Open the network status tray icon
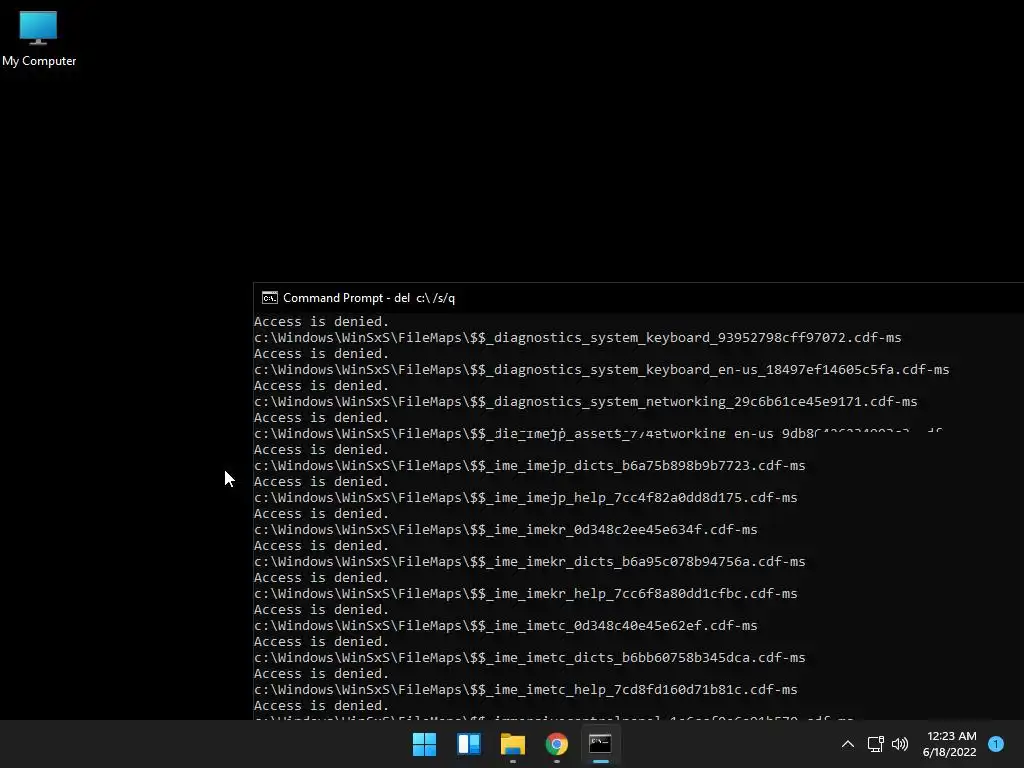The width and height of the screenshot is (1024, 768). tap(875, 744)
